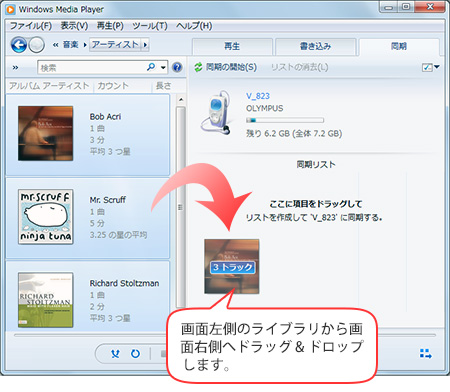Click the green sync start arrows icon

coord(198,67)
